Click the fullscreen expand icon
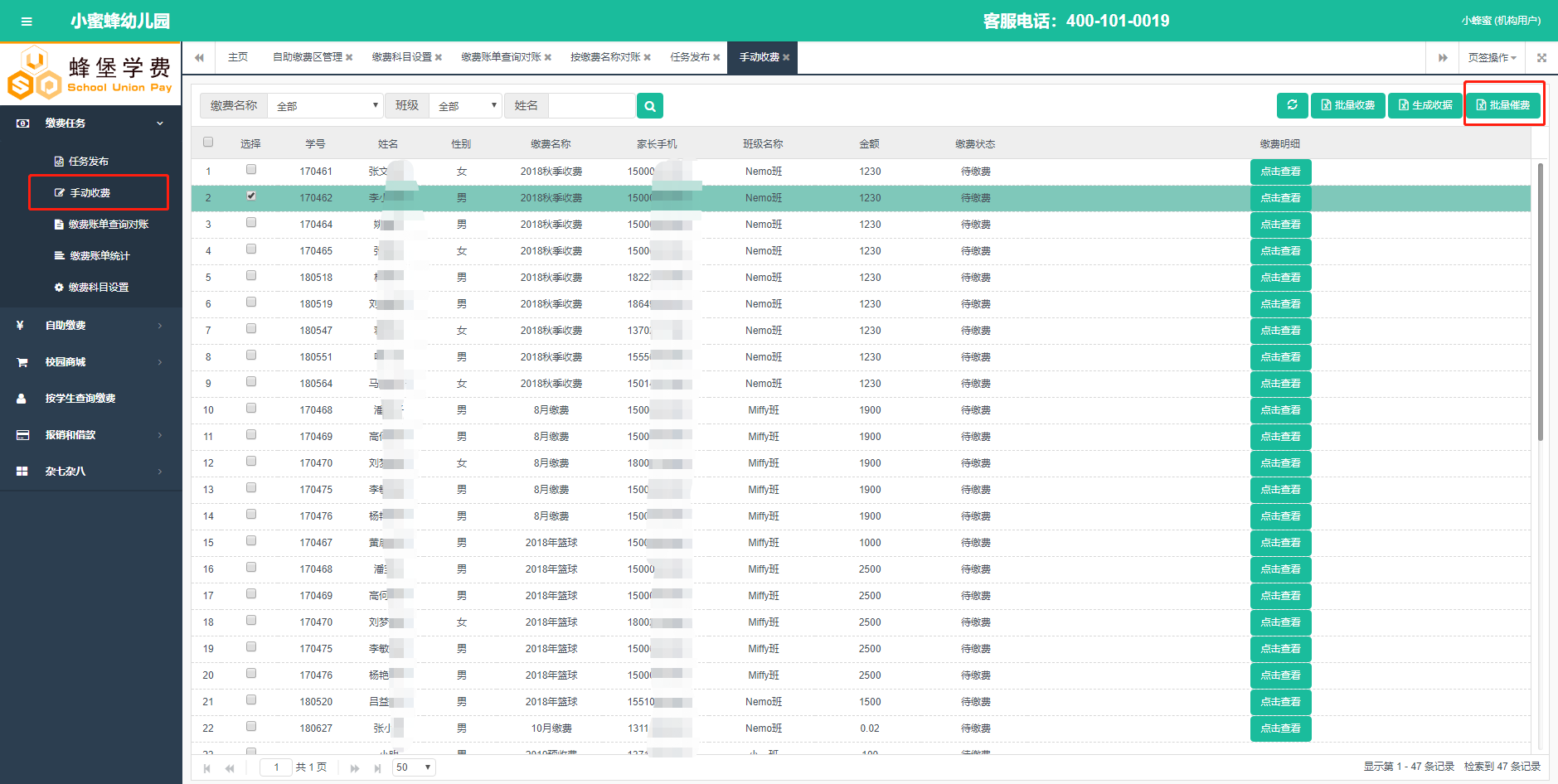Image resolution: width=1558 pixels, height=784 pixels. click(1541, 58)
